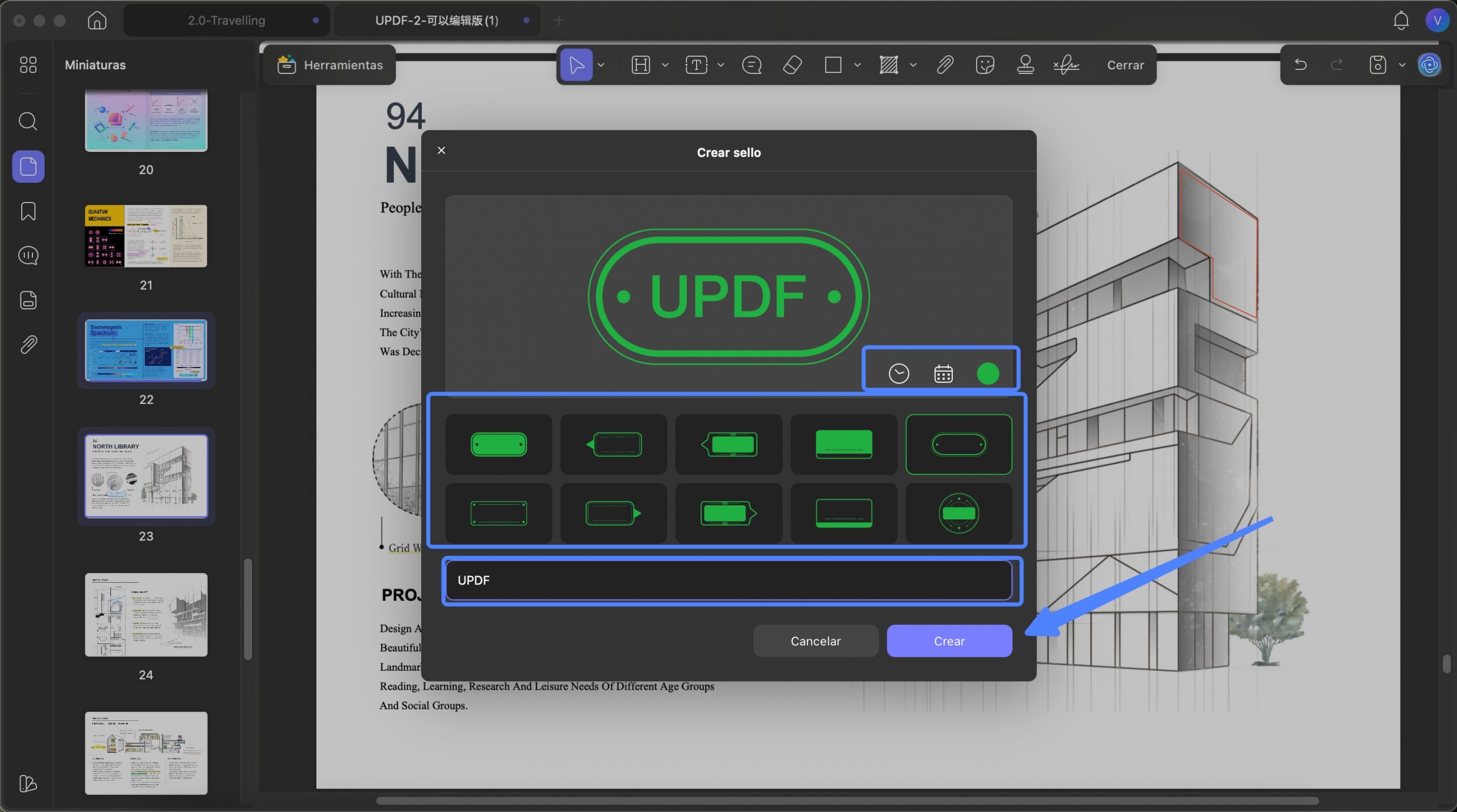Choose the outlined pill stamp style

[x=958, y=444]
